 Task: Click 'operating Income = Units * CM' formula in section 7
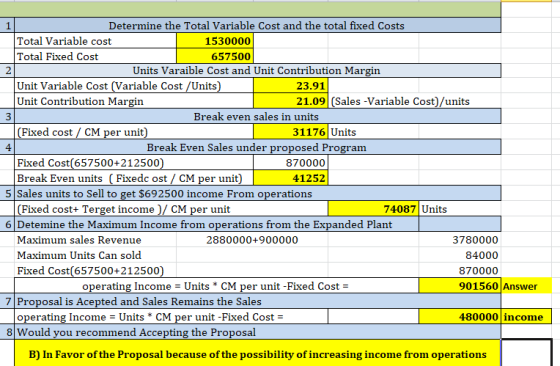click(x=171, y=317)
